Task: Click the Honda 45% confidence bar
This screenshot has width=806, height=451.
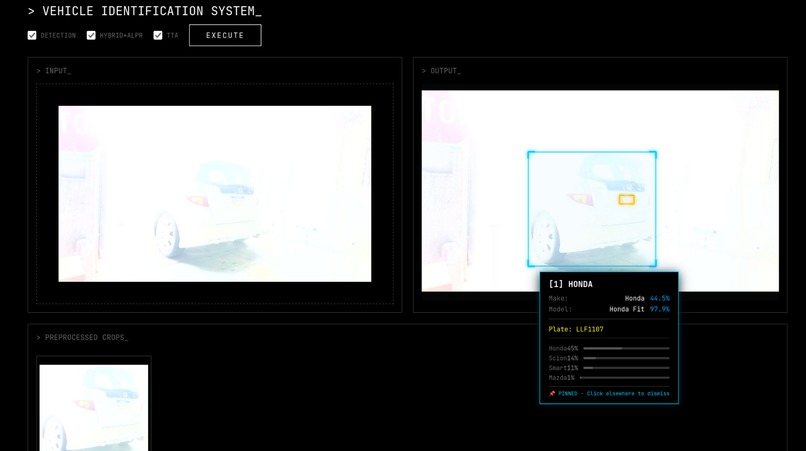Action: coord(626,349)
